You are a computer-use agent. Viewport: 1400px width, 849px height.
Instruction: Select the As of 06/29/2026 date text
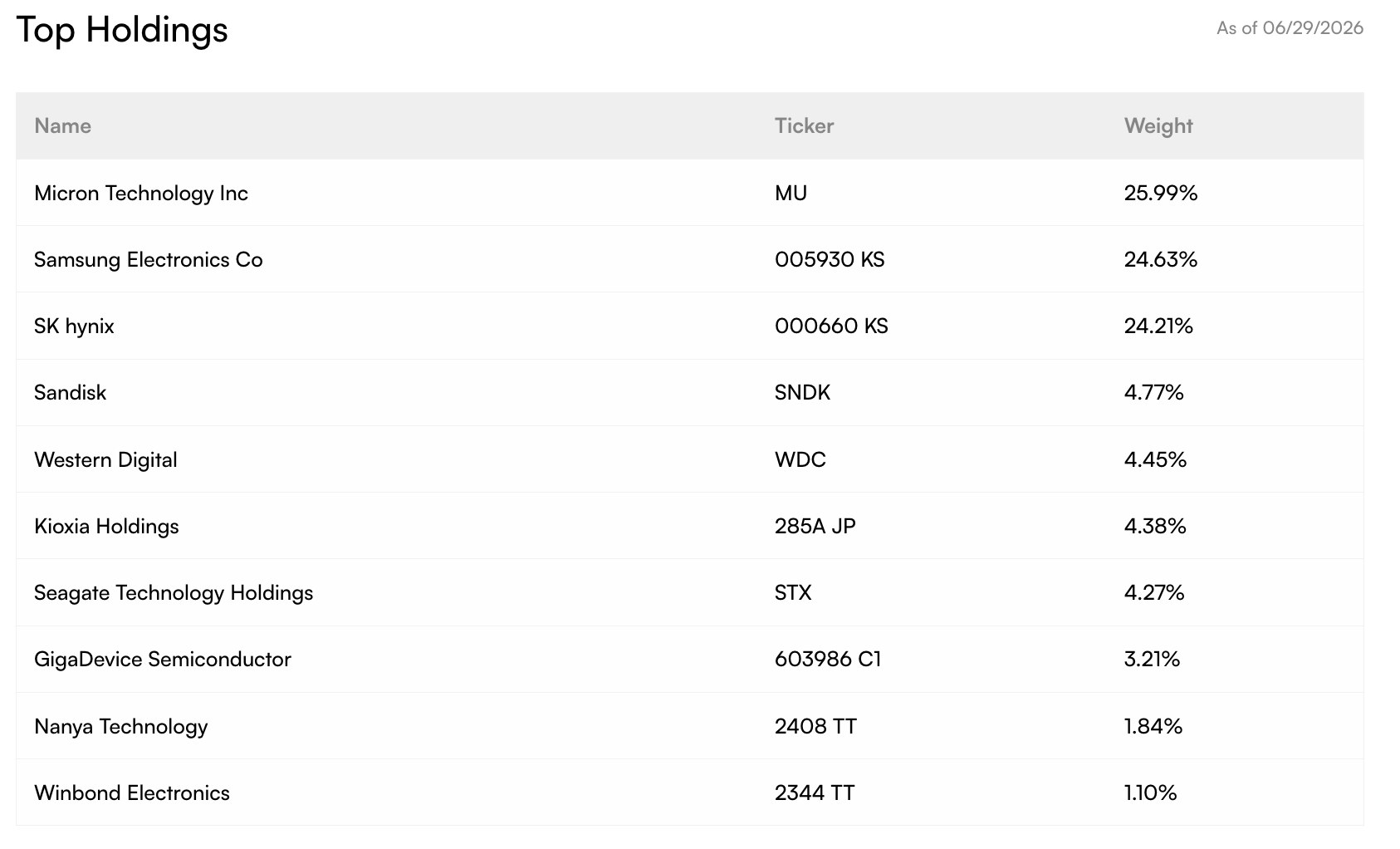click(x=1290, y=28)
